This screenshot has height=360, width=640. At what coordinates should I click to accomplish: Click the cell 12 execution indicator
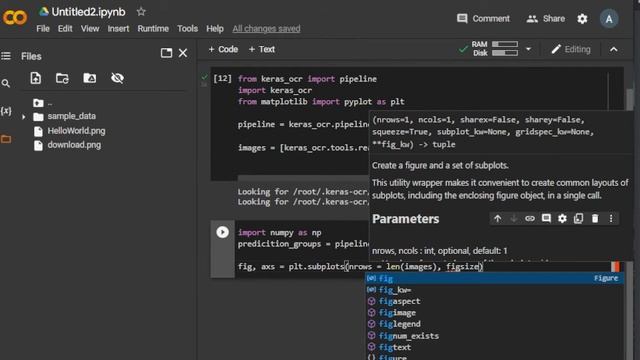point(222,78)
